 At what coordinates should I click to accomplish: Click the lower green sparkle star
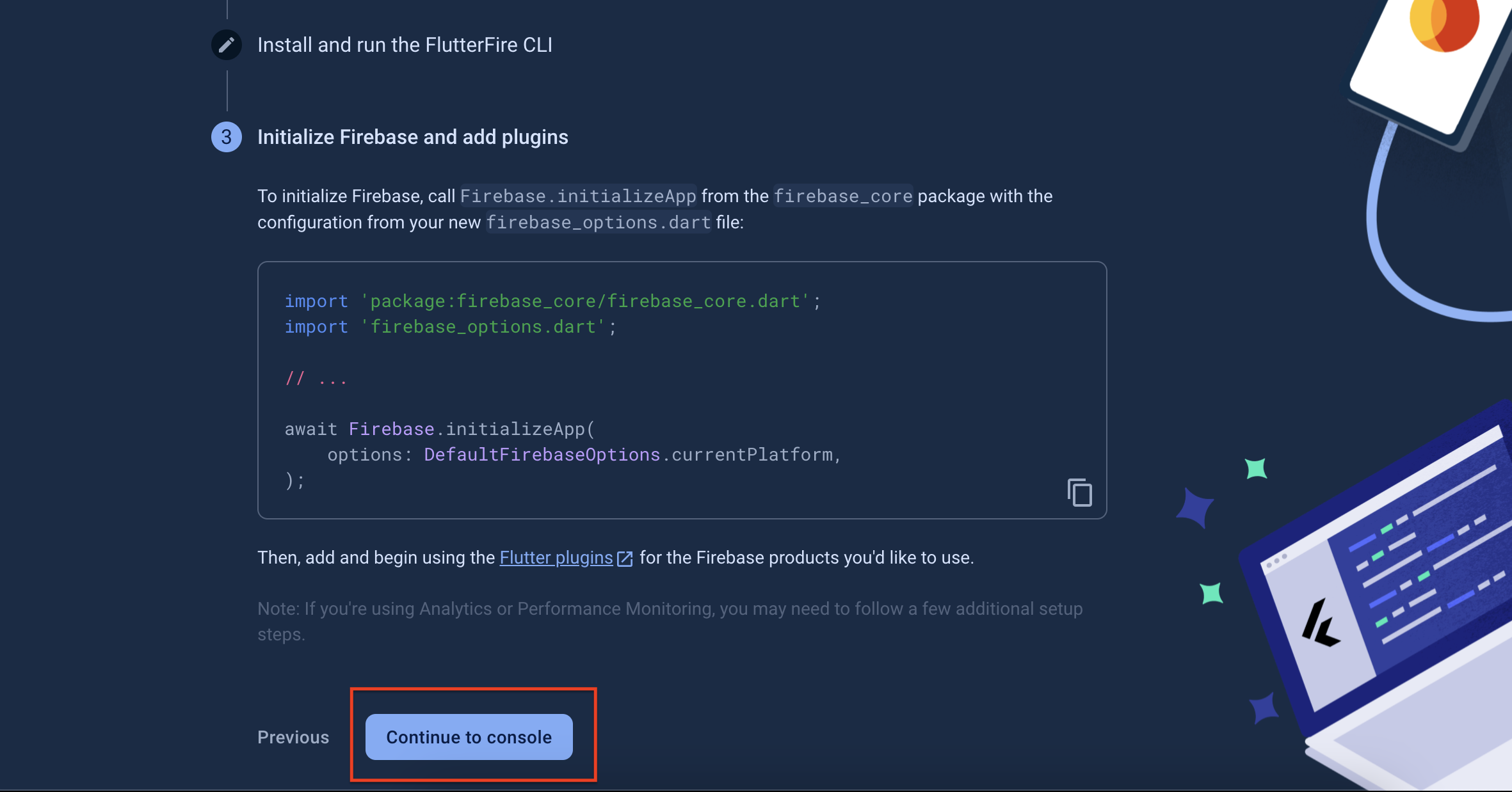pos(1211,593)
